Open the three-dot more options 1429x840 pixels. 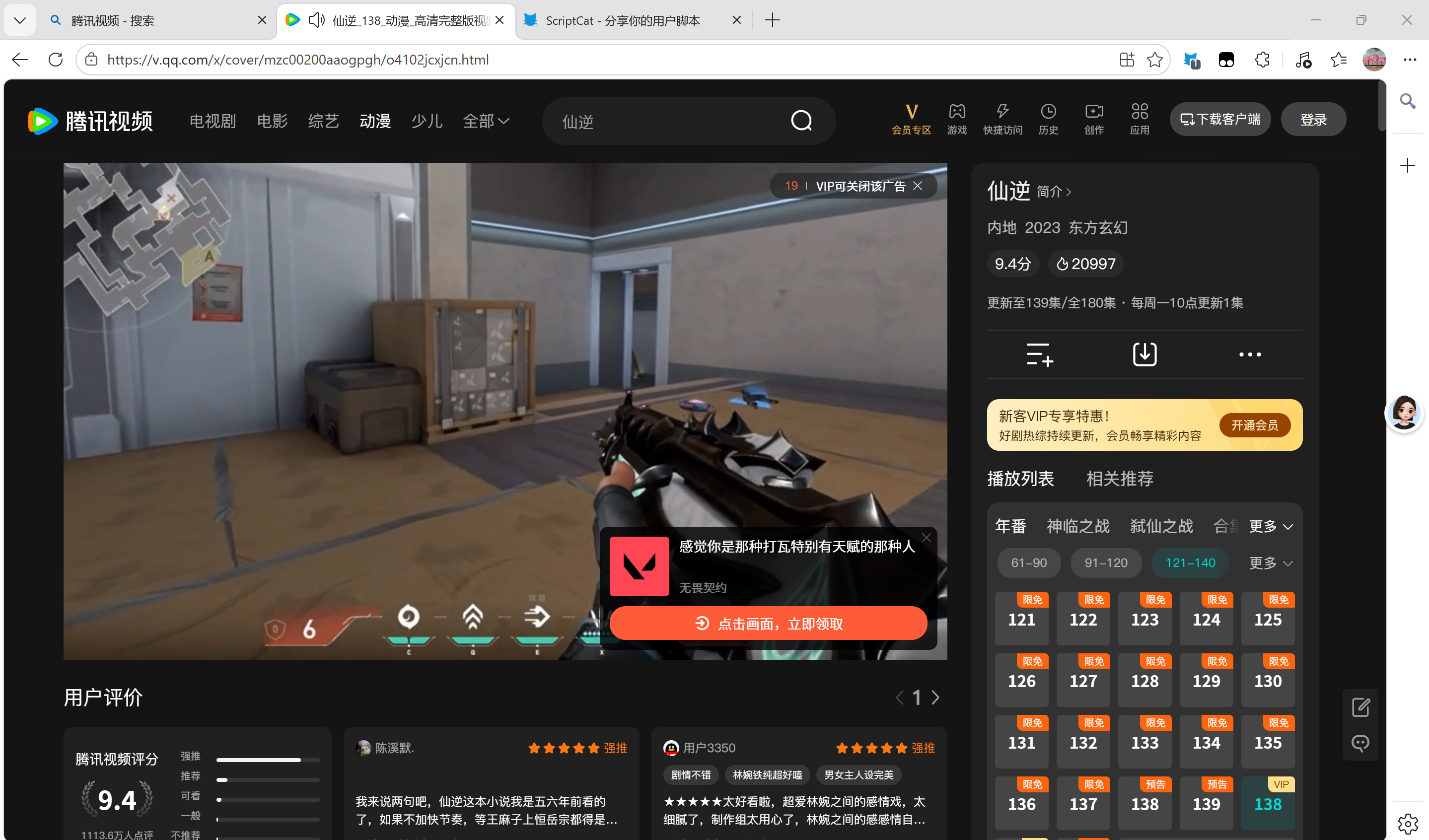tap(1250, 354)
